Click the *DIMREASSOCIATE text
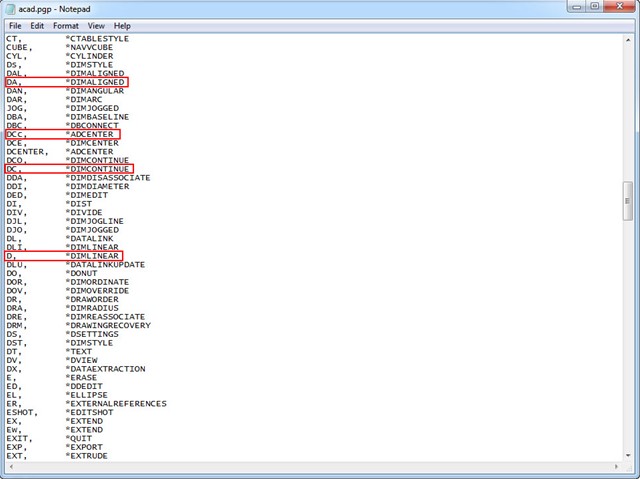The height and width of the screenshot is (479, 640). (x=105, y=317)
